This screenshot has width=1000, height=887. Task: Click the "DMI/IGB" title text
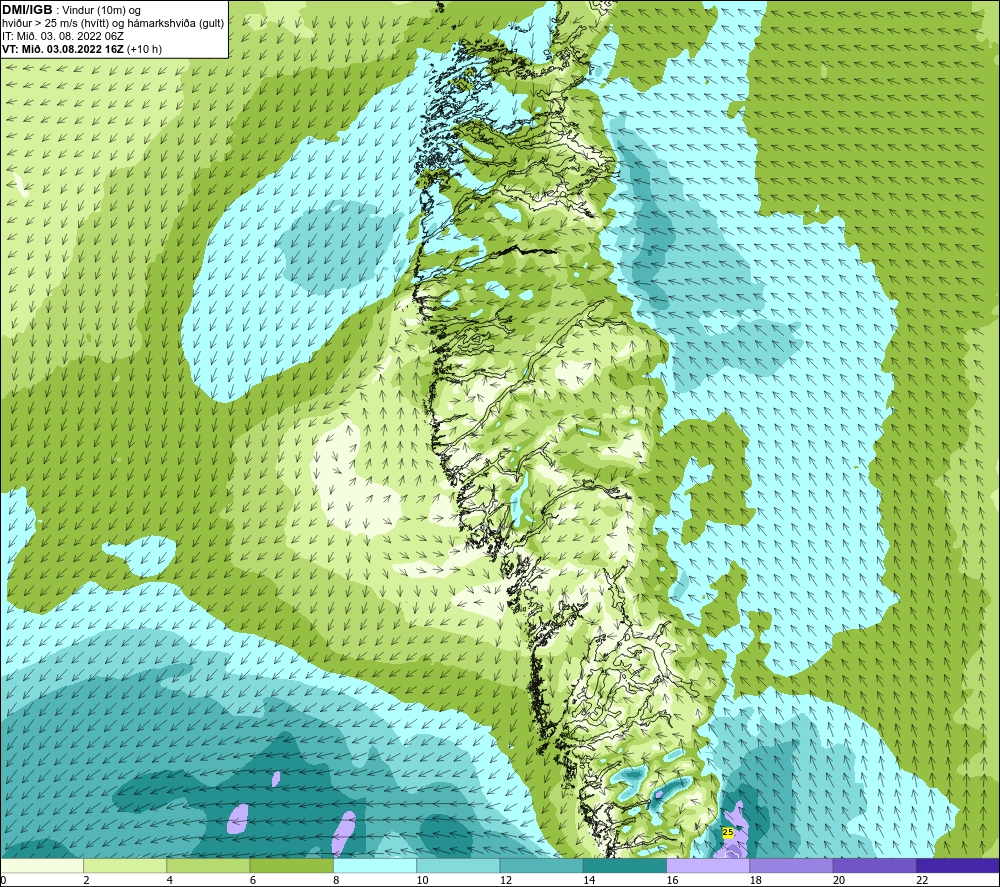coord(27,10)
